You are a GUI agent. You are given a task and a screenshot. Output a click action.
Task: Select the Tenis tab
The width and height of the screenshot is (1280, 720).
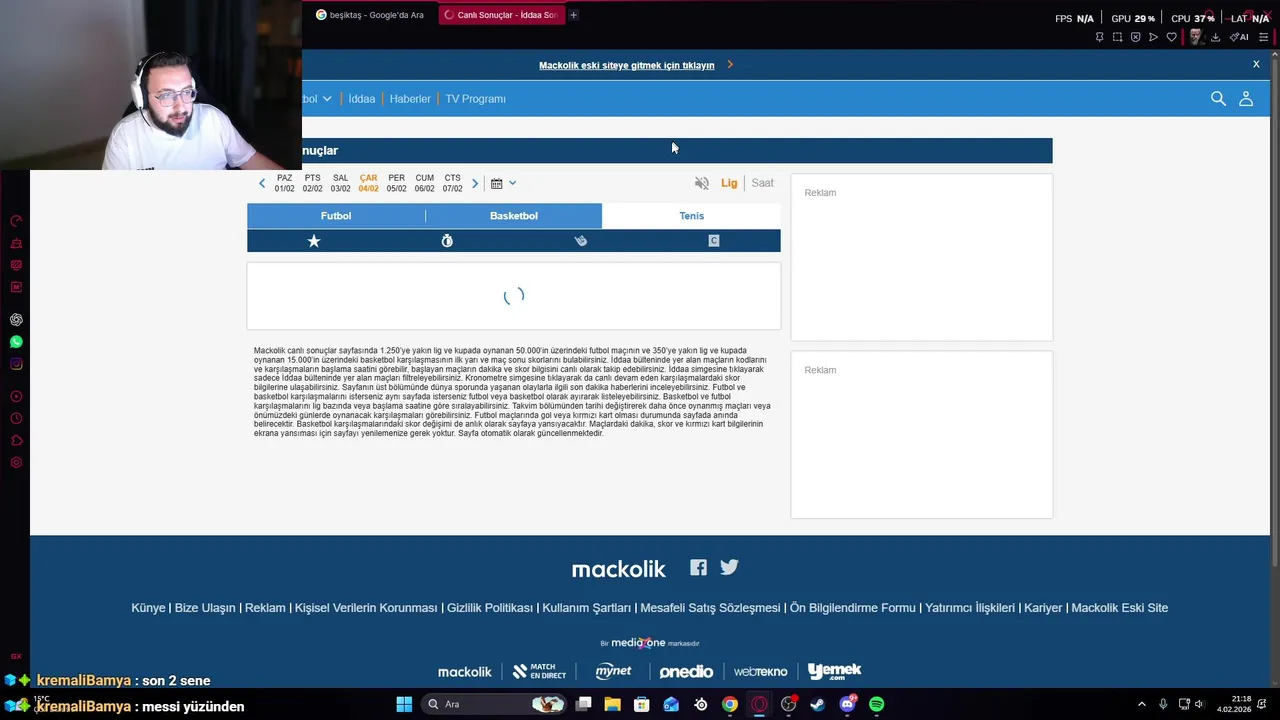(x=692, y=216)
